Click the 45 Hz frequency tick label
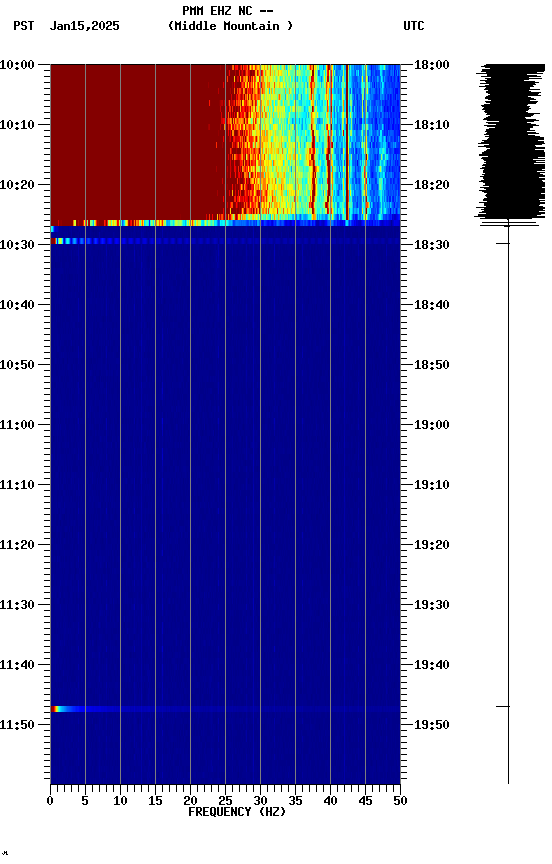Viewport: 552px width, 864px height. click(365, 801)
